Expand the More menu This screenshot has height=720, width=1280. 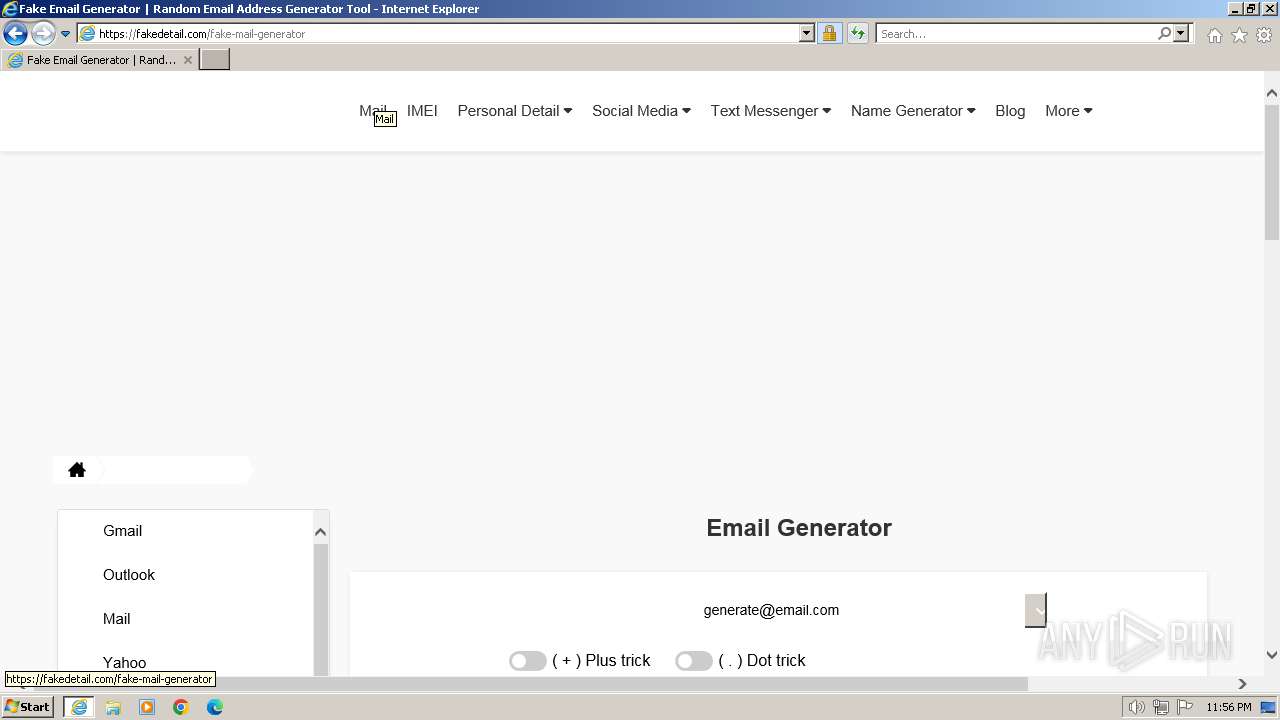click(1069, 111)
